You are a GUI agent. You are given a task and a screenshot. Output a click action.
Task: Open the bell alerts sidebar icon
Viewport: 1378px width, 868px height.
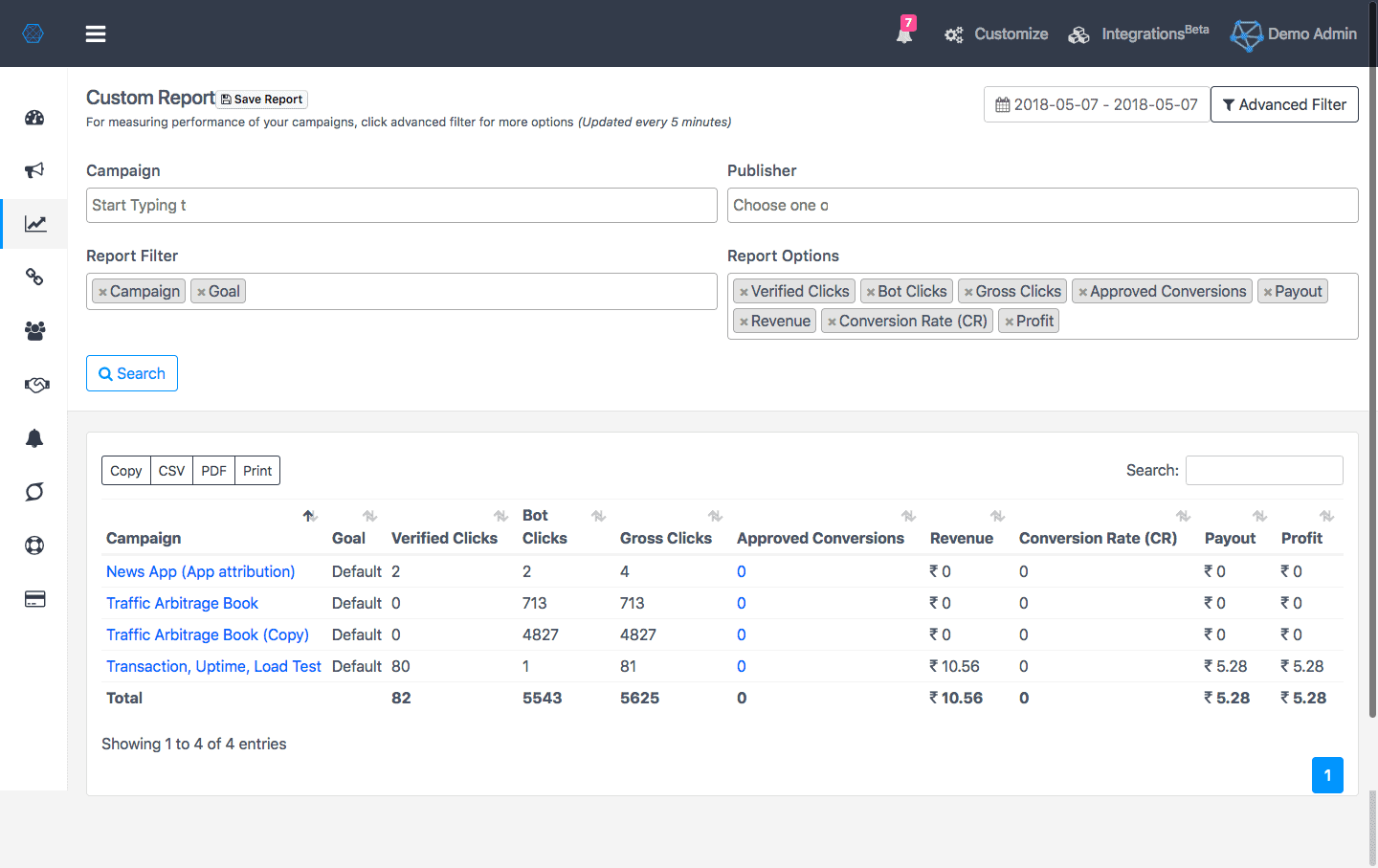[34, 438]
